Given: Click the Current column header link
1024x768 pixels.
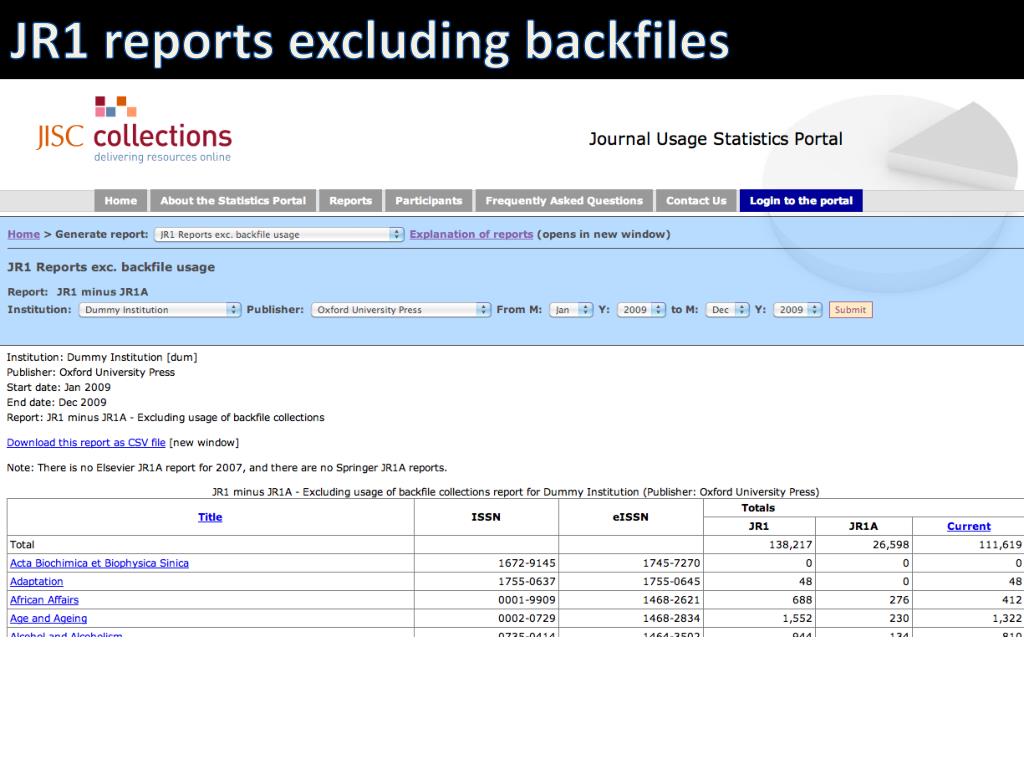Looking at the screenshot, I should (968, 526).
